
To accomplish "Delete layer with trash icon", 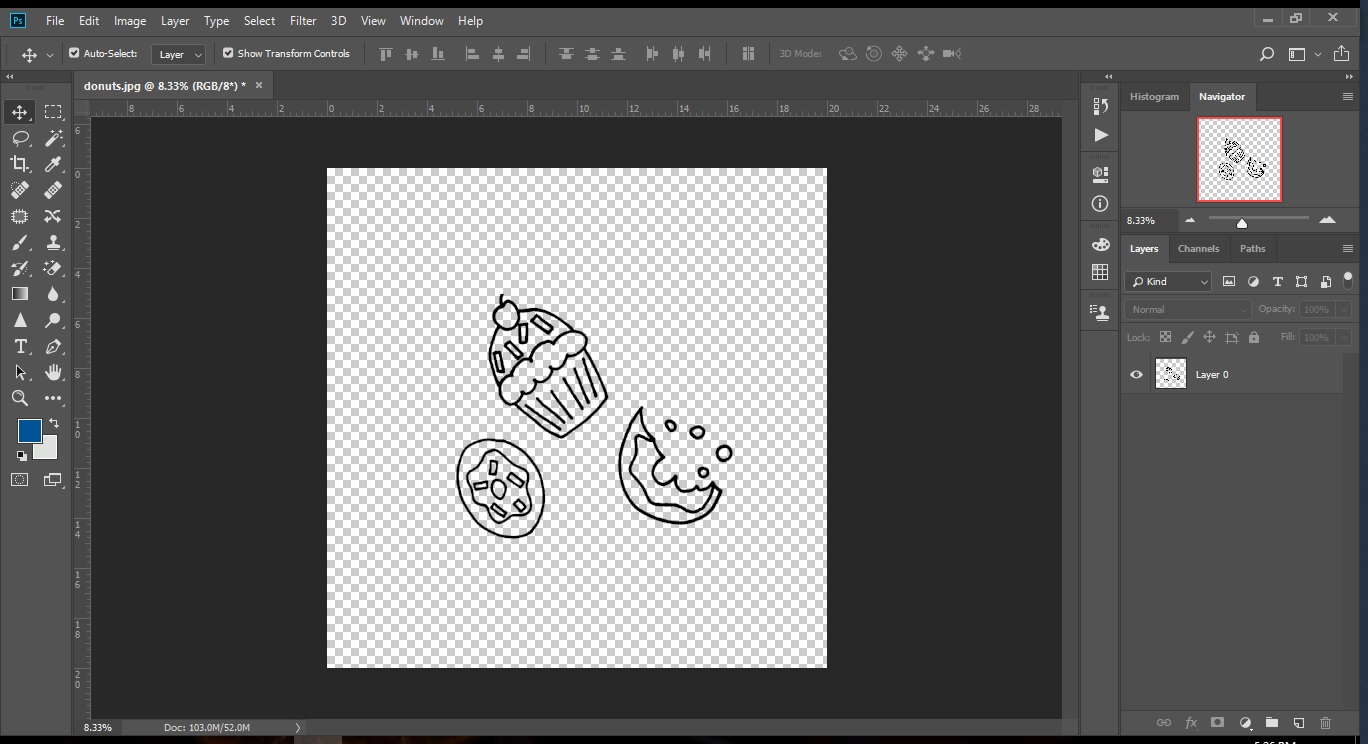I will pyautogui.click(x=1326, y=722).
